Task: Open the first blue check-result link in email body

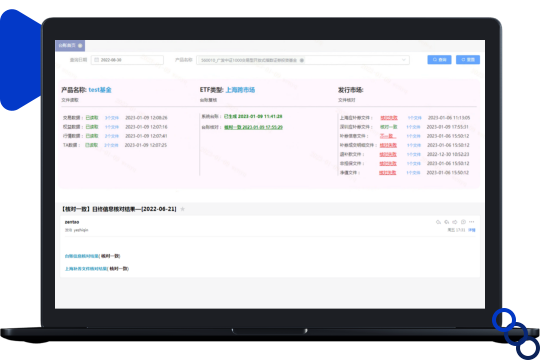Action: pos(82,256)
